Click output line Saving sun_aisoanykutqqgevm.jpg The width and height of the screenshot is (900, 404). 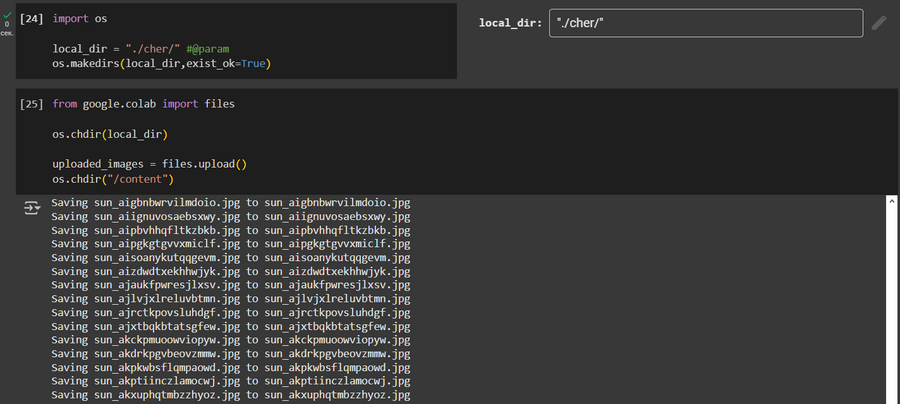pyautogui.click(x=231, y=258)
